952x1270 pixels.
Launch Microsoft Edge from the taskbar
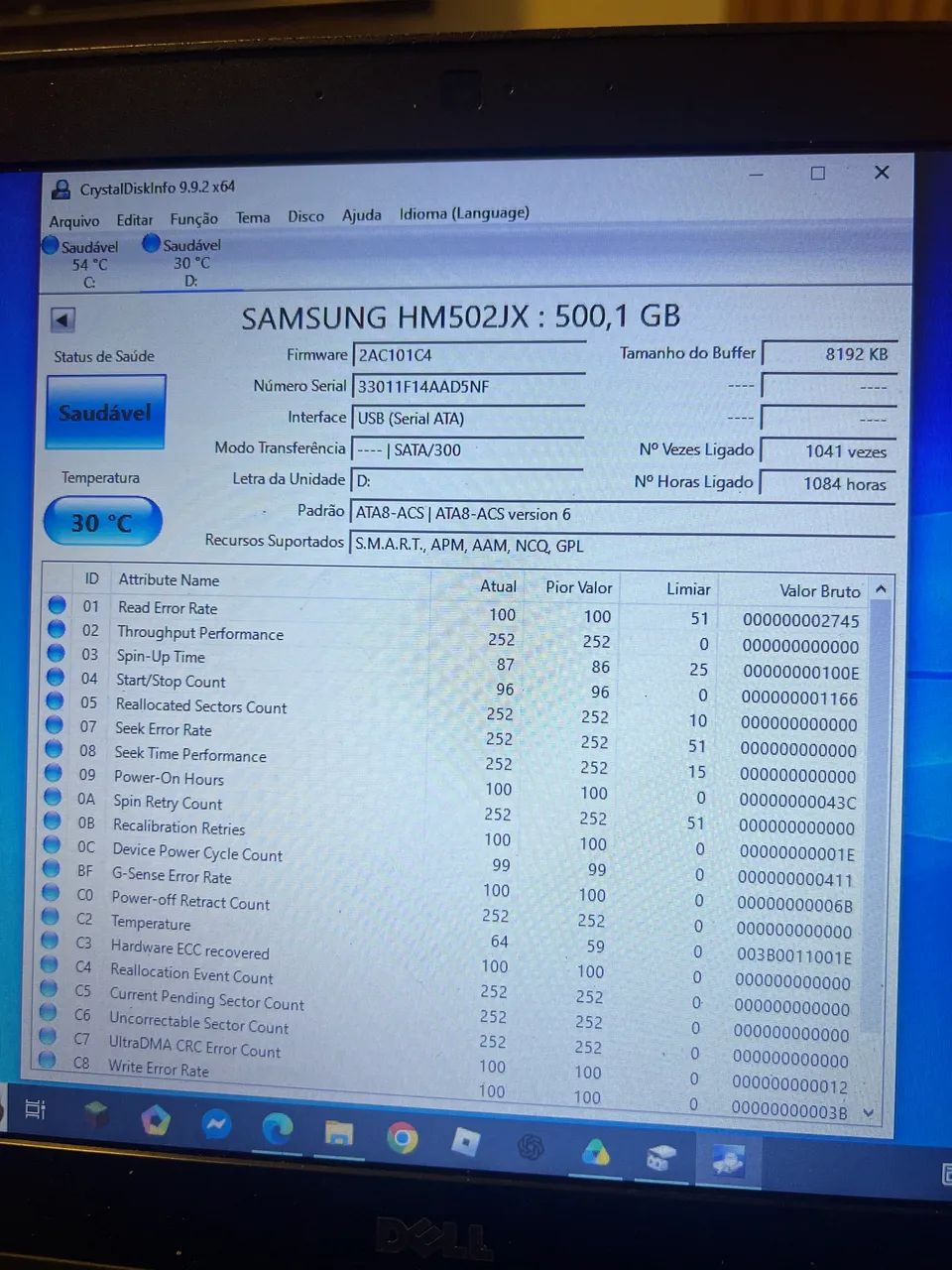pos(278,1129)
